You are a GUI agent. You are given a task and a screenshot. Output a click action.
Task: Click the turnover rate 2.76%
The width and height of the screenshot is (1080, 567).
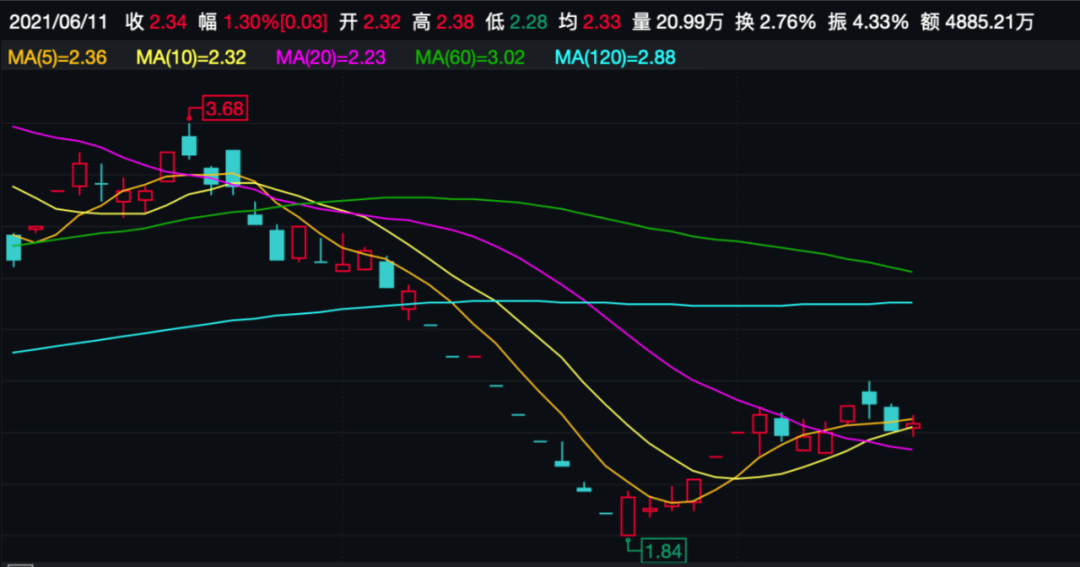[x=788, y=22]
